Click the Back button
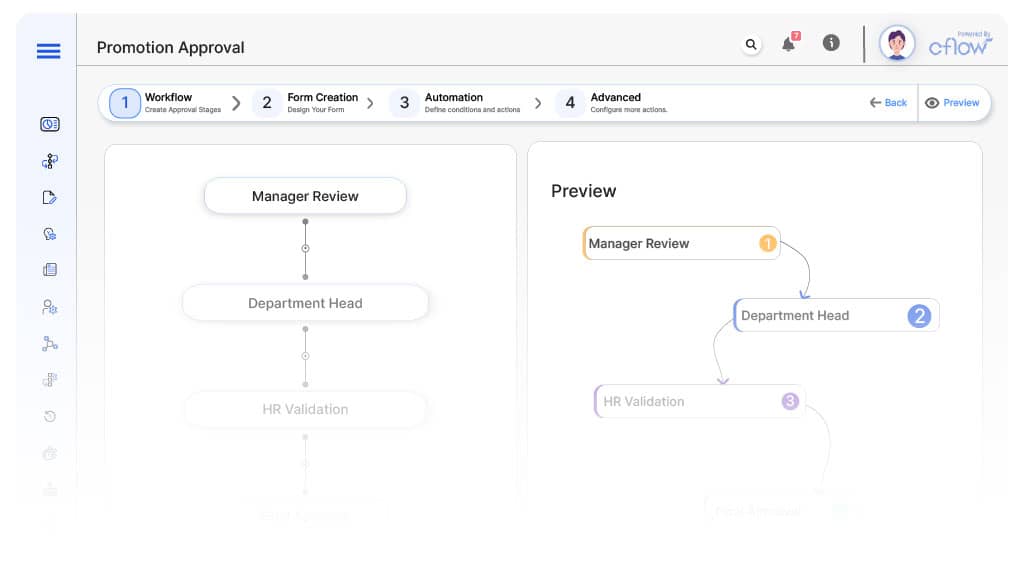Image resolution: width=1024 pixels, height=576 pixels. 888,103
